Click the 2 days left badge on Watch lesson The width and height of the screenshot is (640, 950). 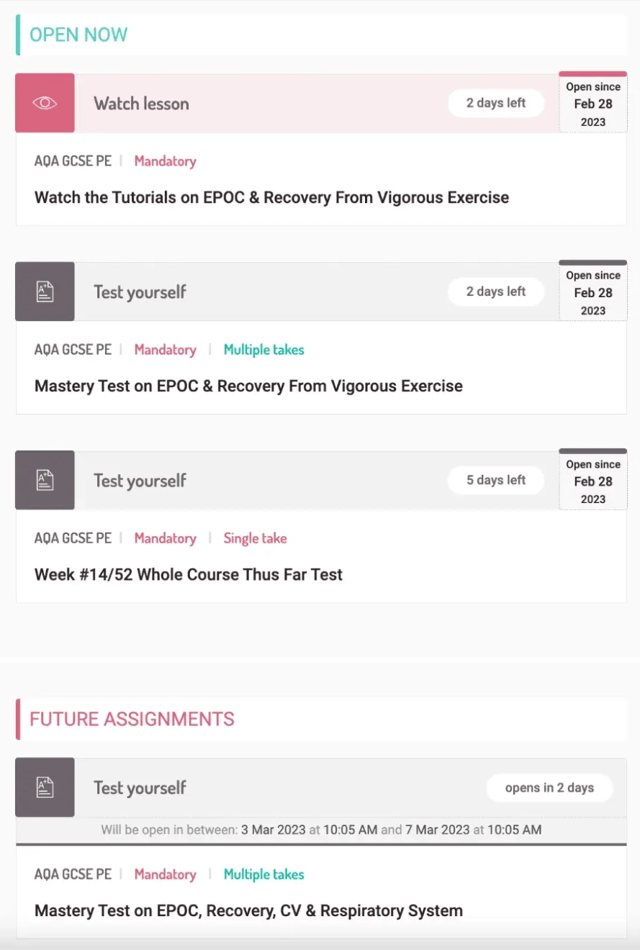[495, 103]
